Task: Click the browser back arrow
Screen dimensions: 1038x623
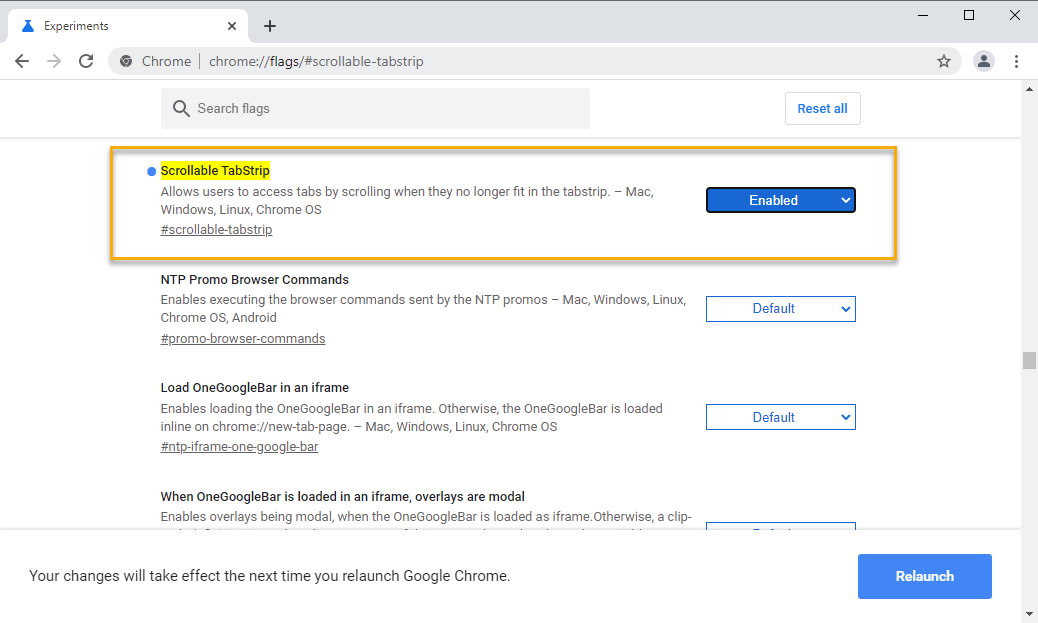Action: coord(22,61)
